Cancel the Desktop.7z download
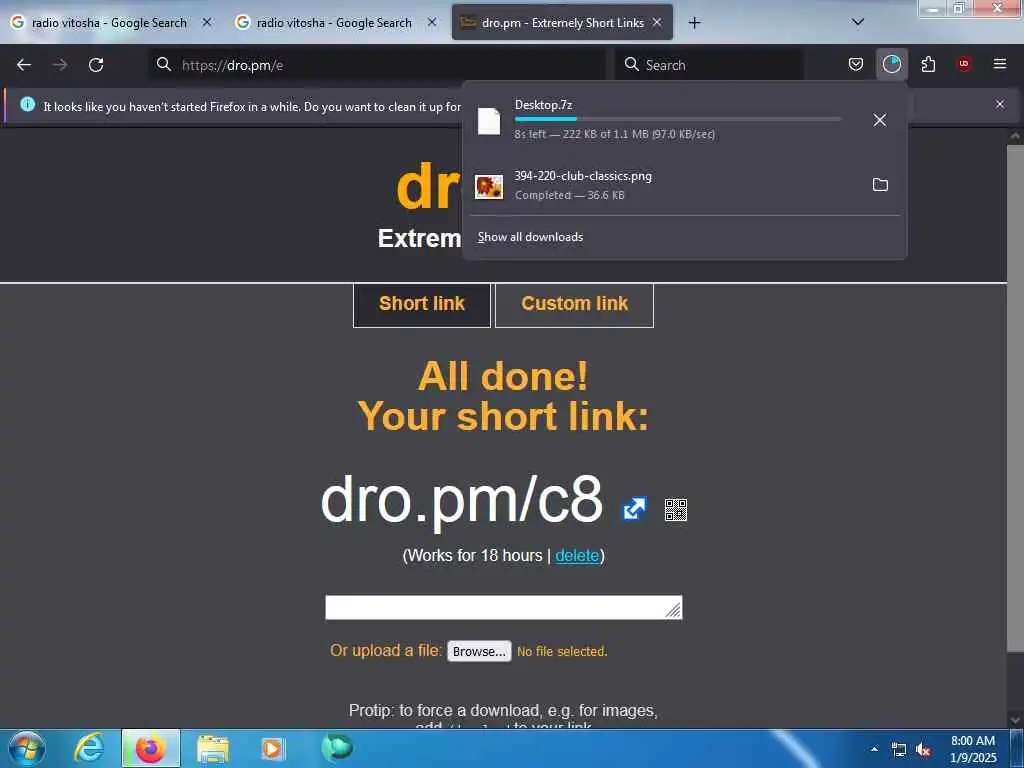 coord(880,120)
